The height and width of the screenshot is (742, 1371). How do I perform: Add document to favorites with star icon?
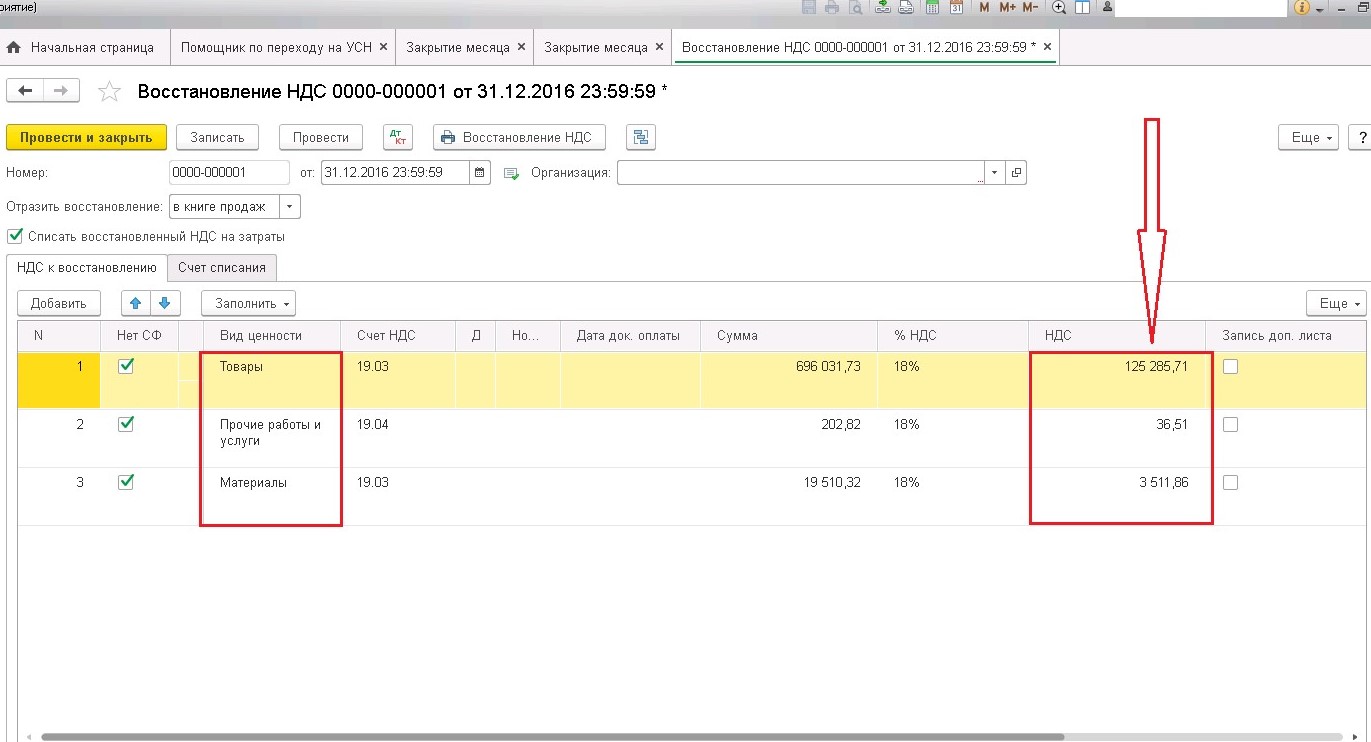109,92
